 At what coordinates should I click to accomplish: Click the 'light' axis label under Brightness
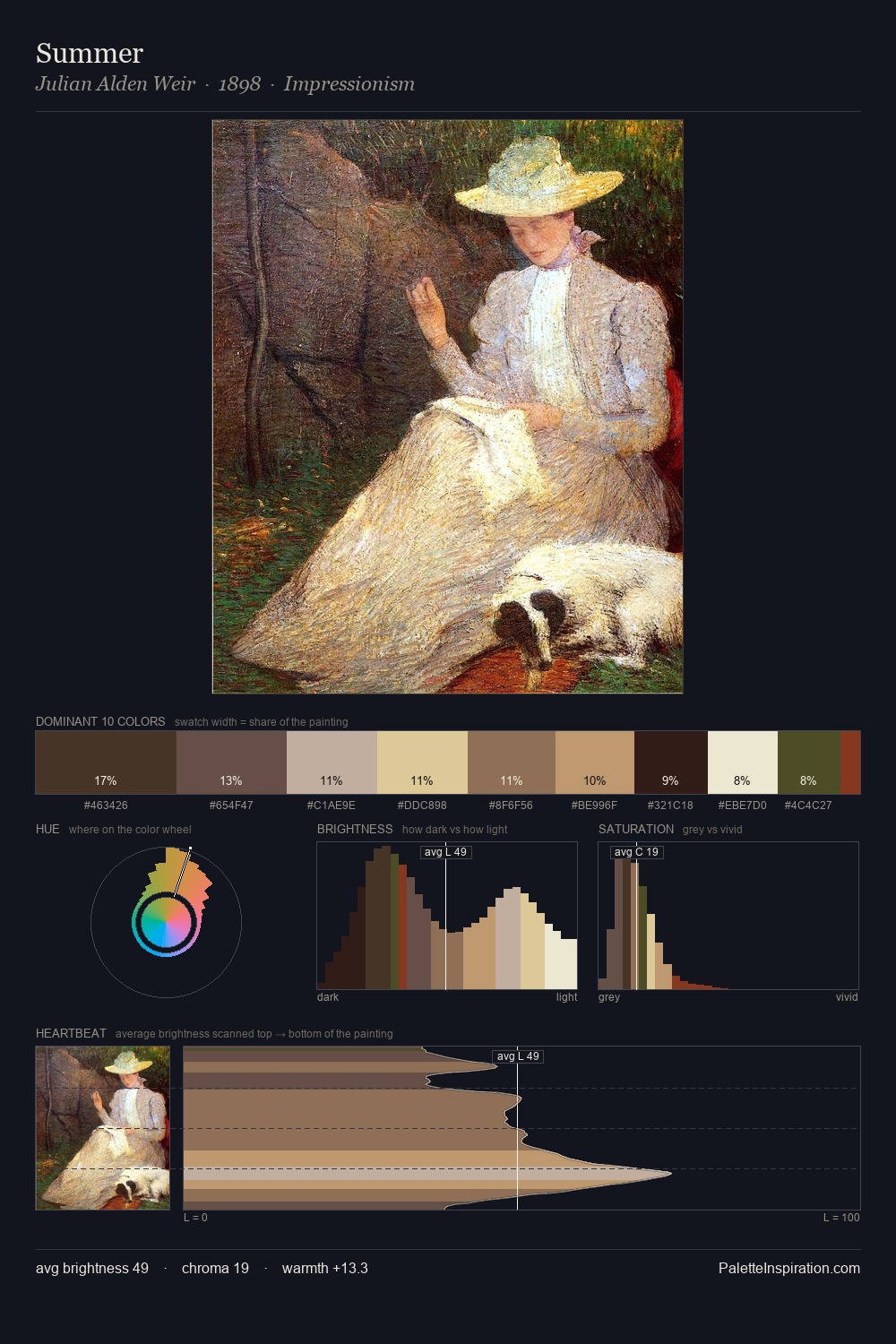tap(567, 997)
